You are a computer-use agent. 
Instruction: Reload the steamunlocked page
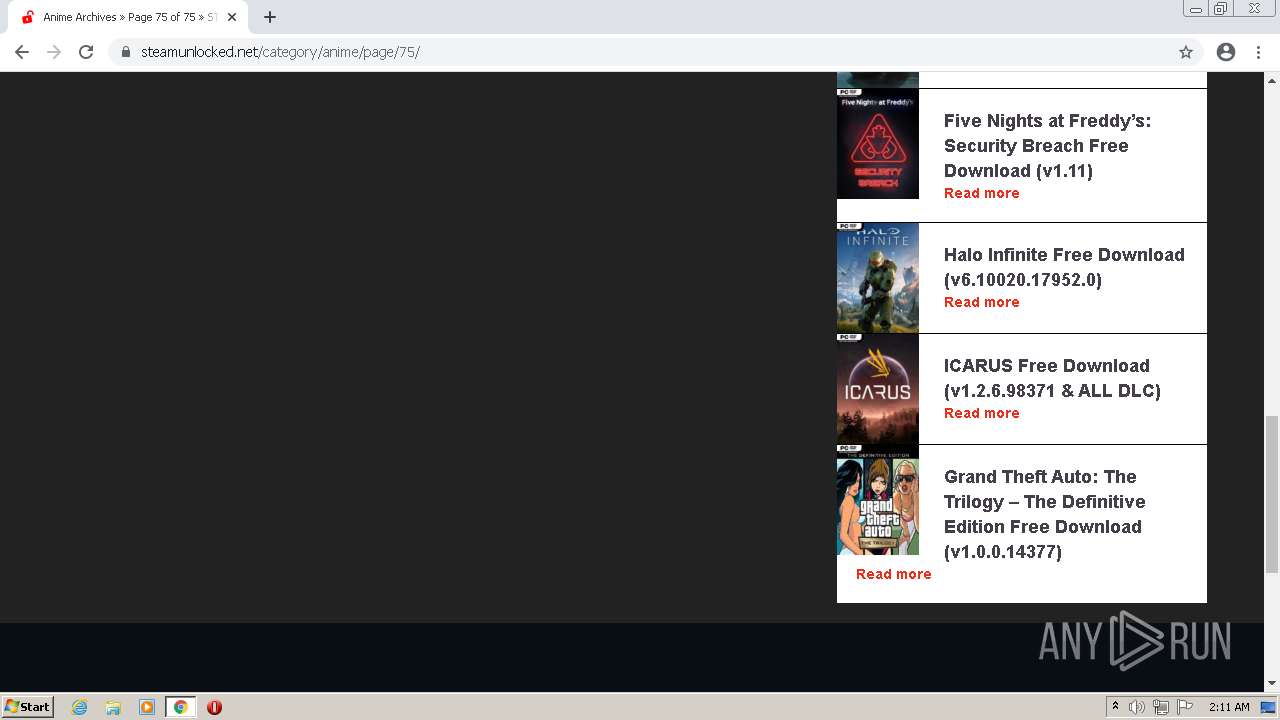point(86,52)
